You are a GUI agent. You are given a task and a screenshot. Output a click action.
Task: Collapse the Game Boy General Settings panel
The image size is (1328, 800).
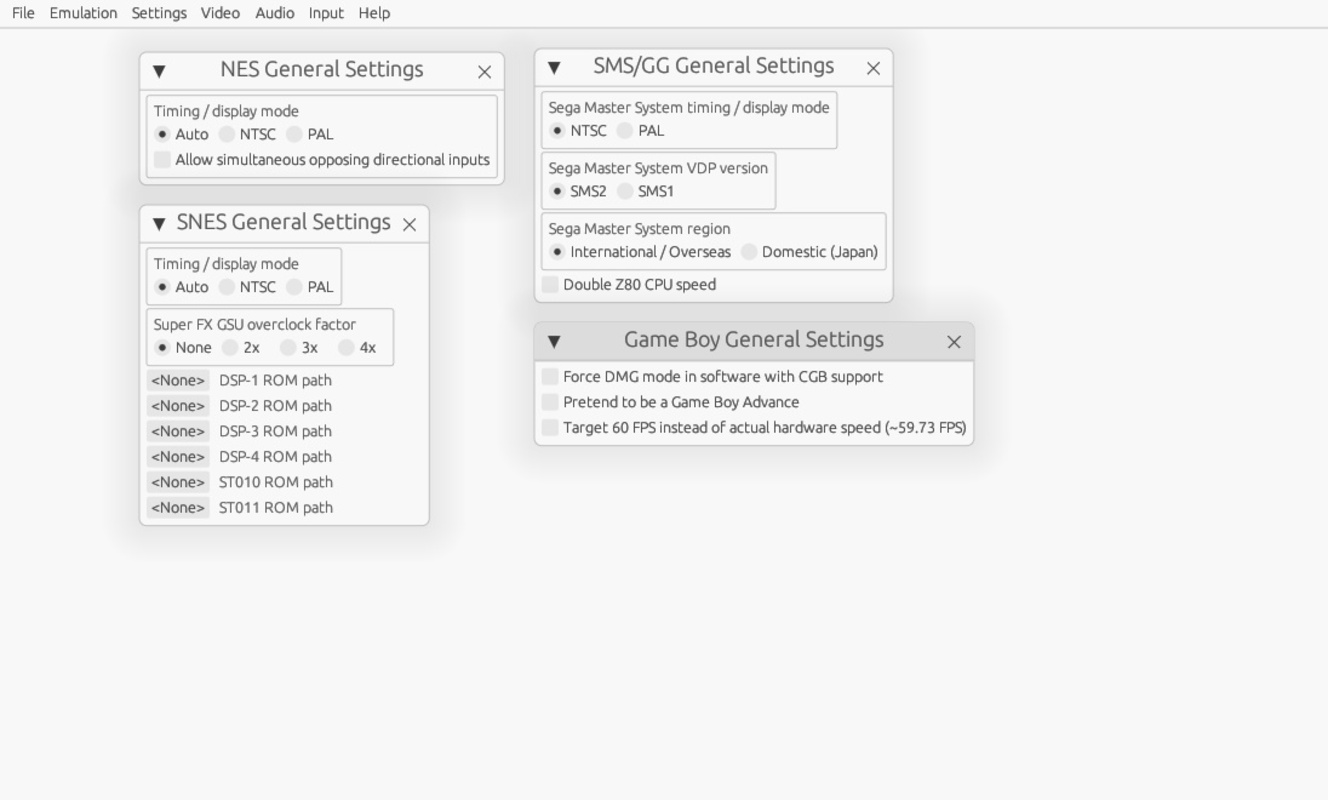tap(554, 341)
